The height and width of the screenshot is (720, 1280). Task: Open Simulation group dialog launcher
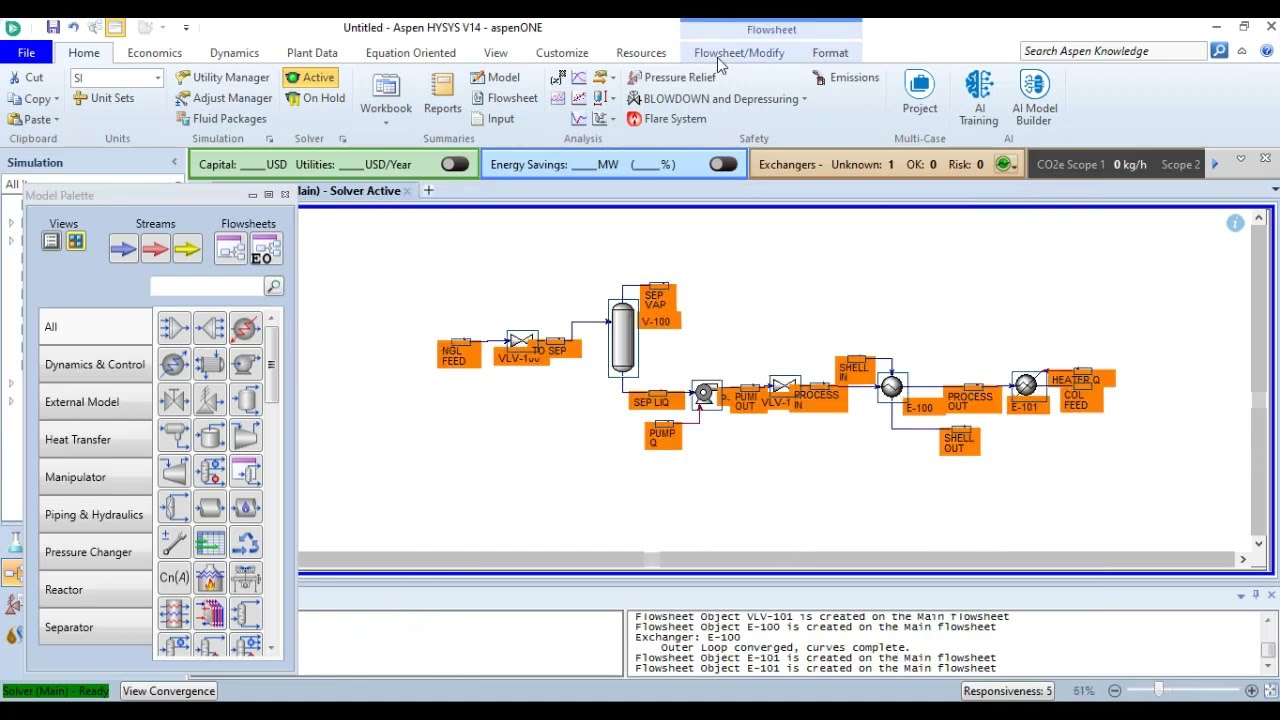(269, 139)
